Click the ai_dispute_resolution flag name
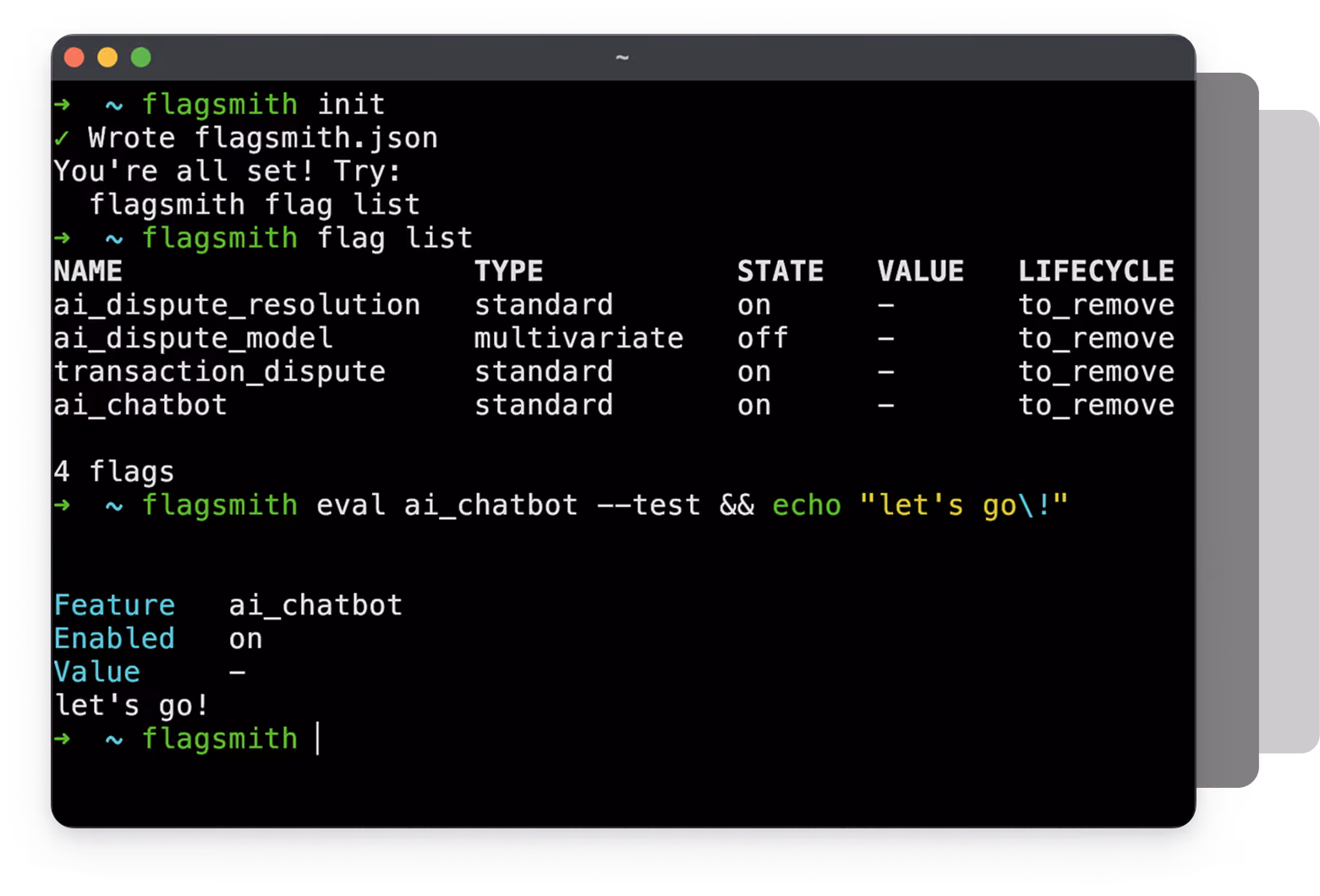 pyautogui.click(x=237, y=305)
